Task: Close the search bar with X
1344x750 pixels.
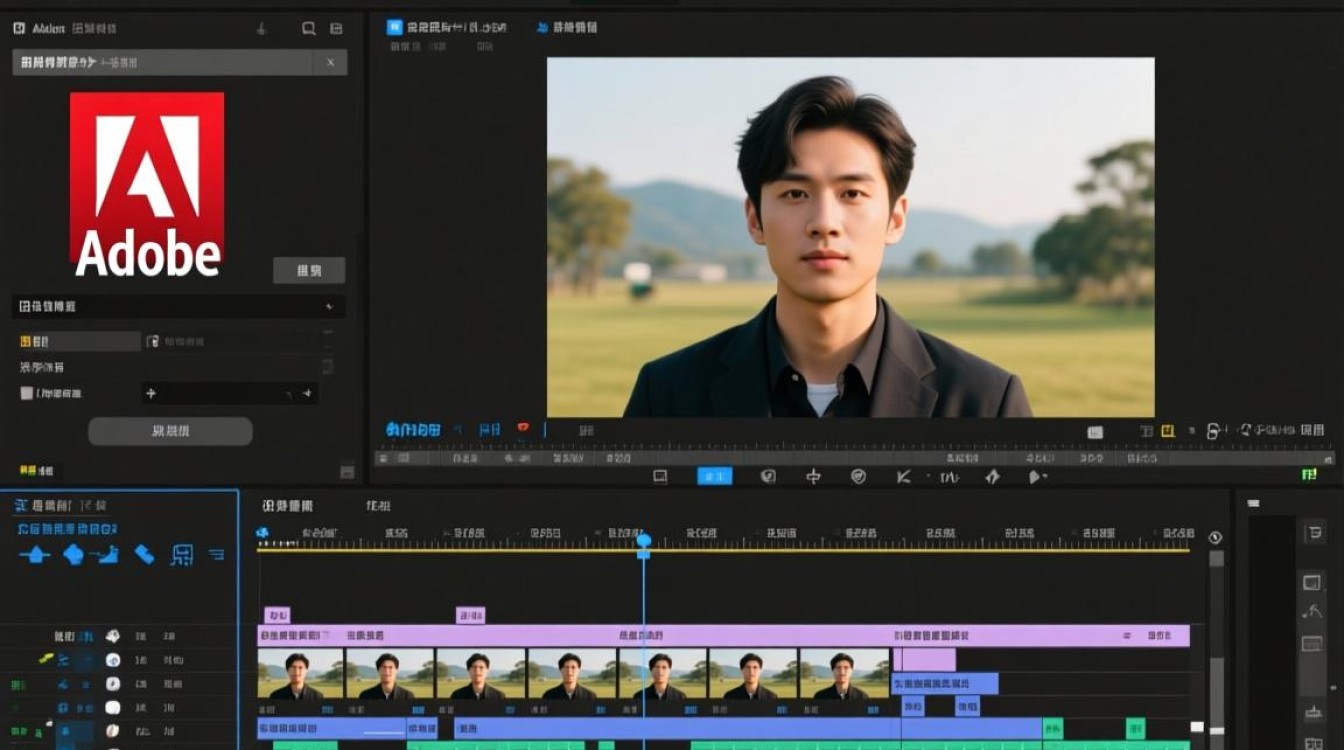Action: pyautogui.click(x=330, y=63)
